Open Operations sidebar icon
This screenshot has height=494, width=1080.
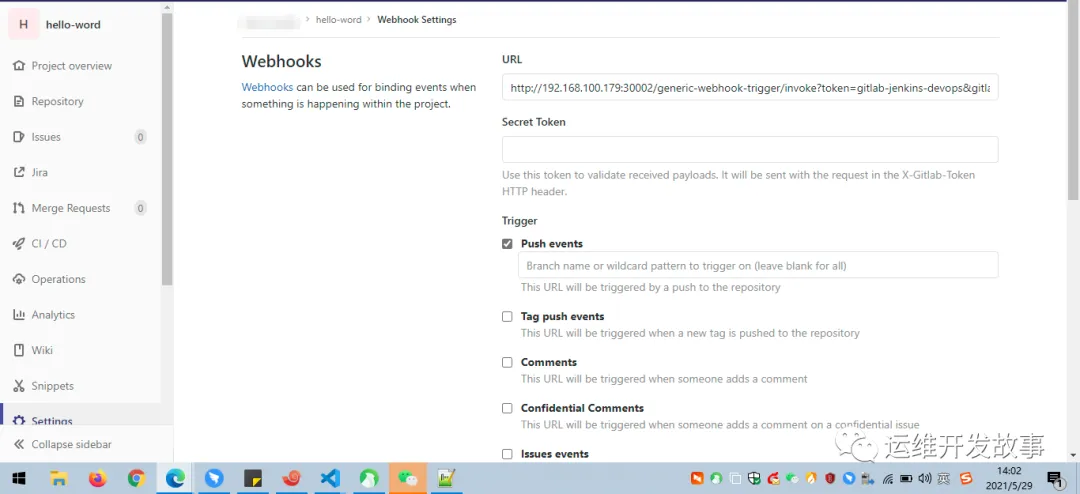[19, 279]
